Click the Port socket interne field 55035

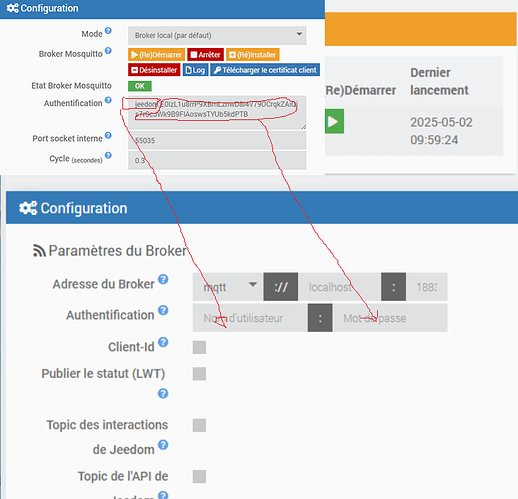tap(217, 140)
